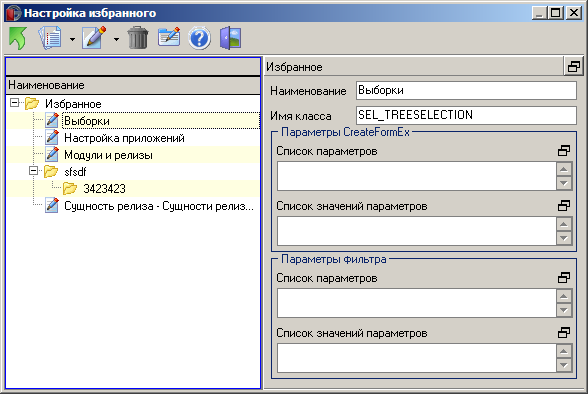Click the folder icon of 3423423
This screenshot has width=588, height=394.
pos(70,189)
